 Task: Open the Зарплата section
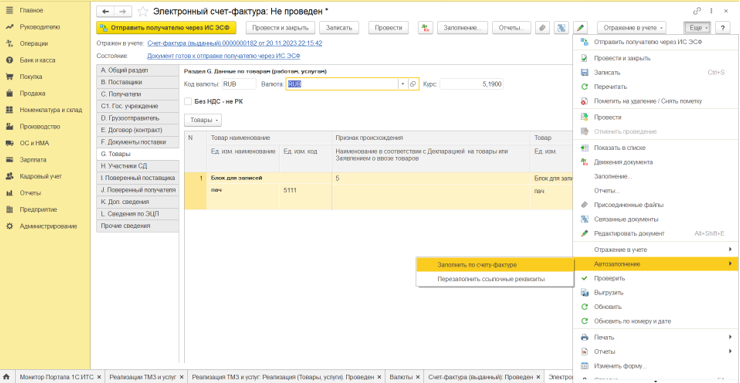pos(33,159)
